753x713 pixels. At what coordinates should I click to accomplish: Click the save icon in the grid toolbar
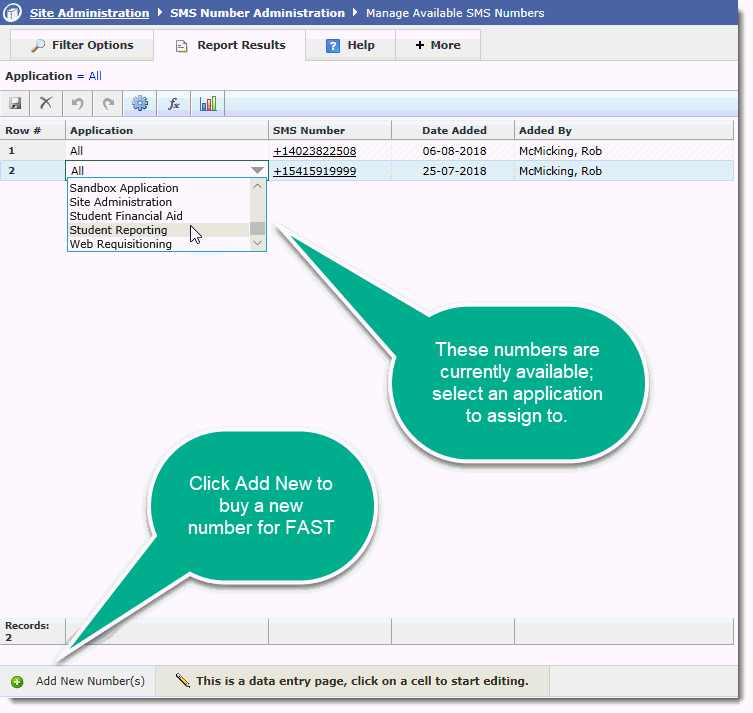(16, 103)
